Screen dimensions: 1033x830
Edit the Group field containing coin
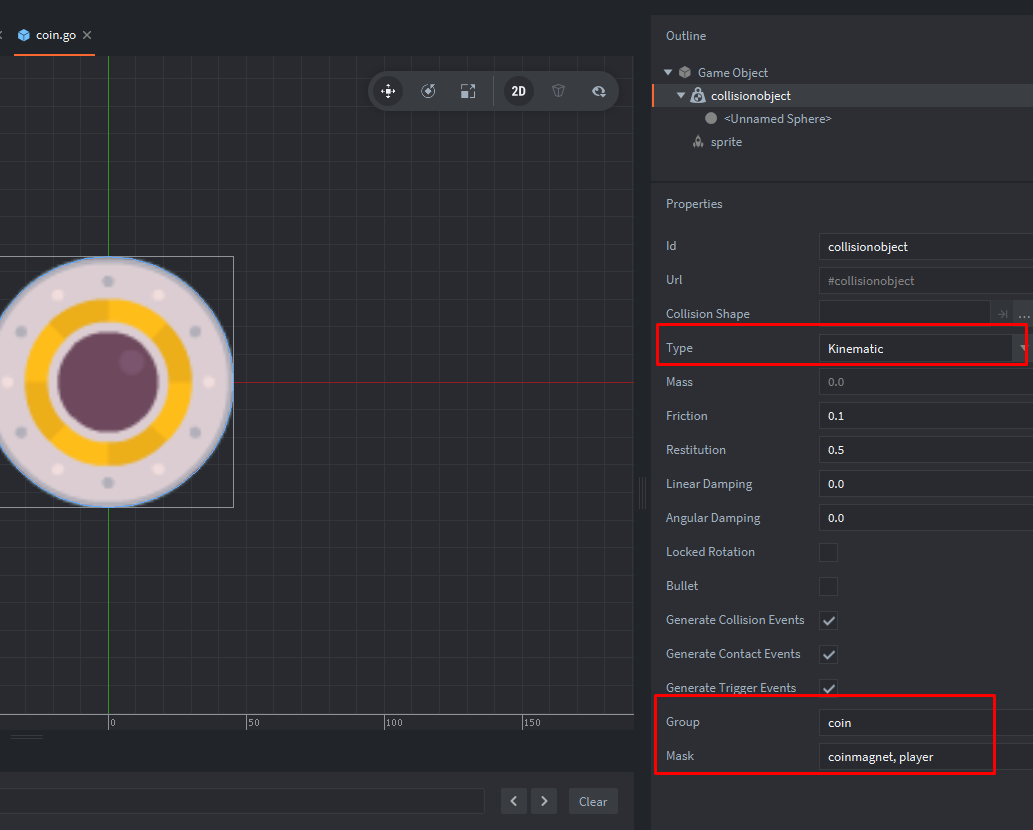(x=926, y=723)
